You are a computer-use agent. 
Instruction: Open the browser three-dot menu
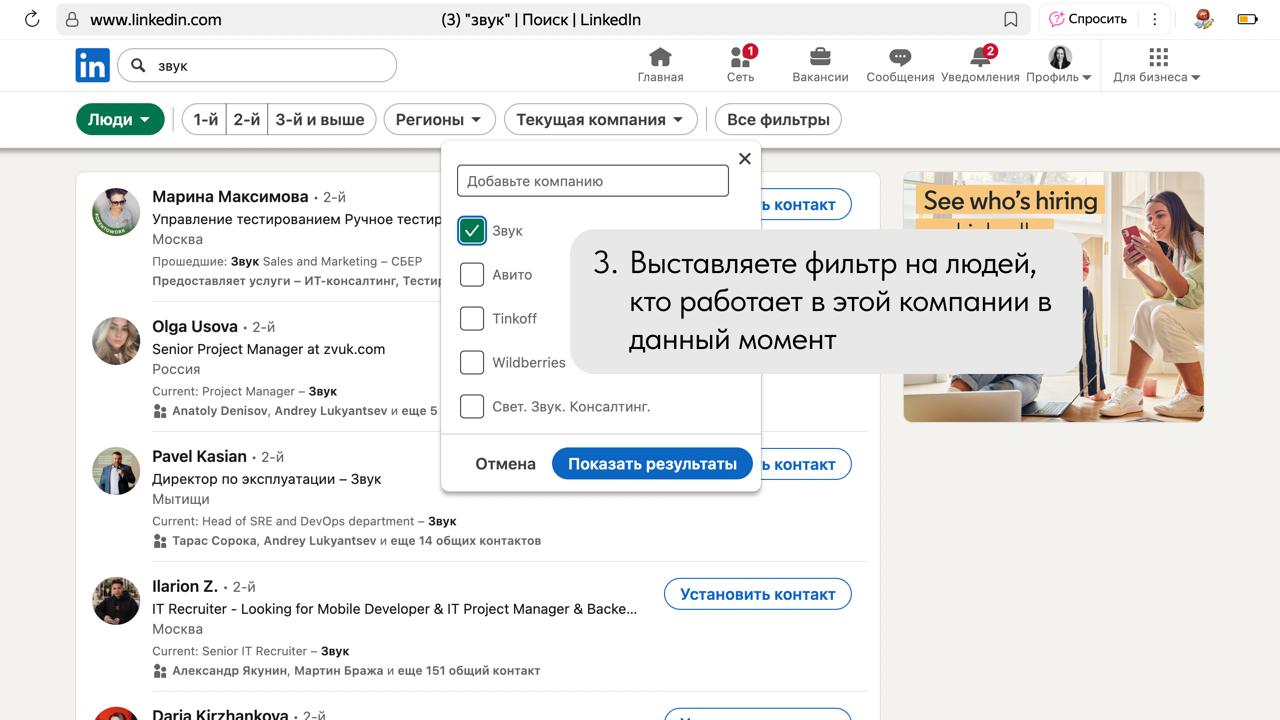coord(1155,19)
